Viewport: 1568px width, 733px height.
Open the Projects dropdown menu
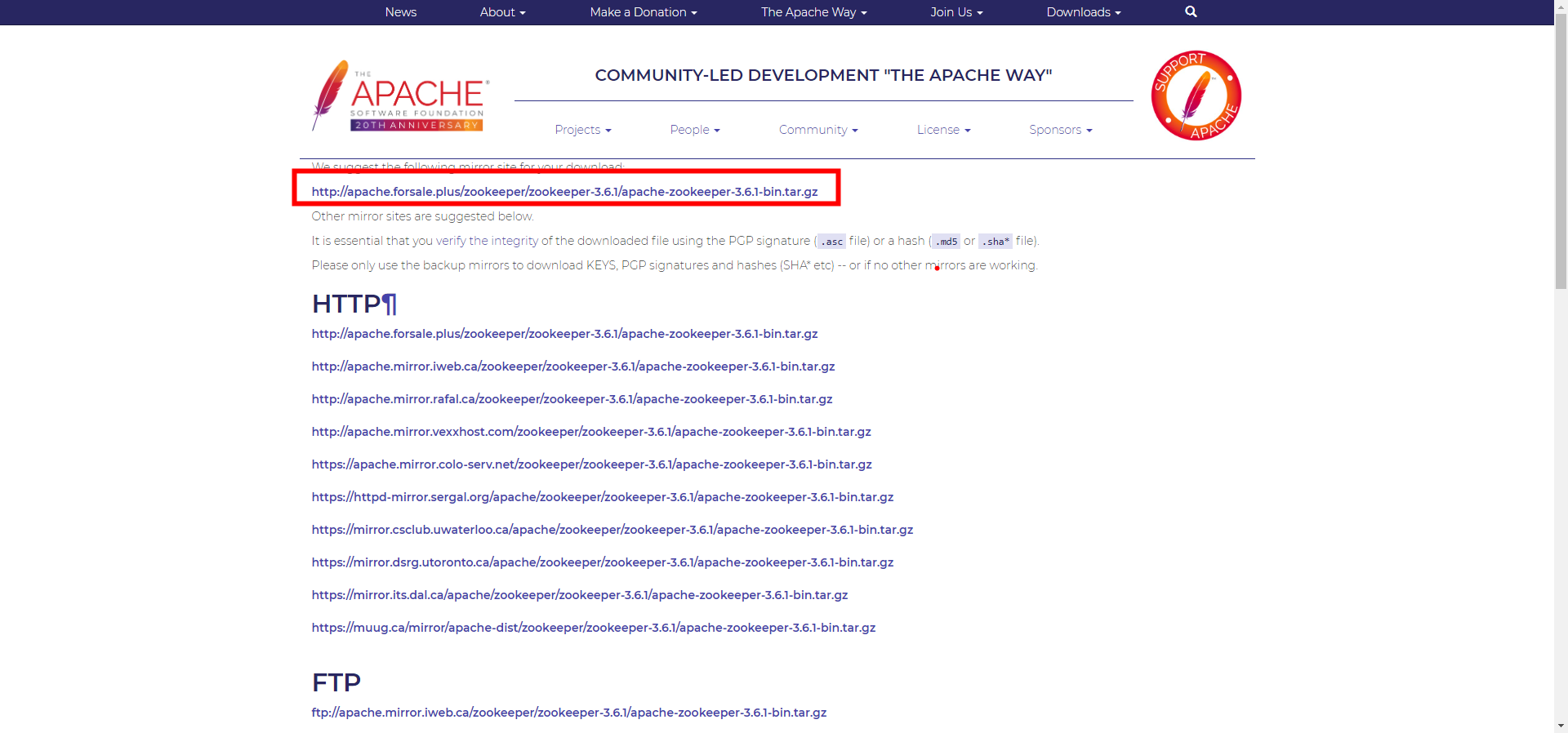coord(583,130)
